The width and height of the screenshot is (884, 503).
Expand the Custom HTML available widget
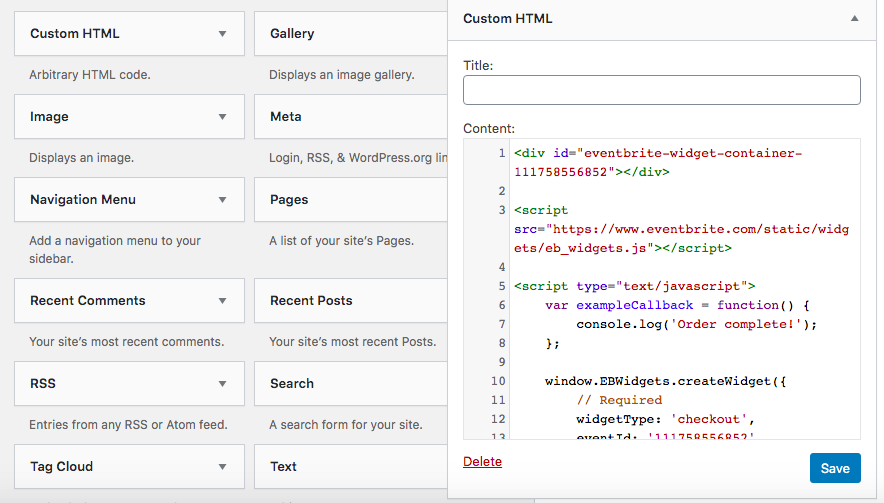pos(222,34)
